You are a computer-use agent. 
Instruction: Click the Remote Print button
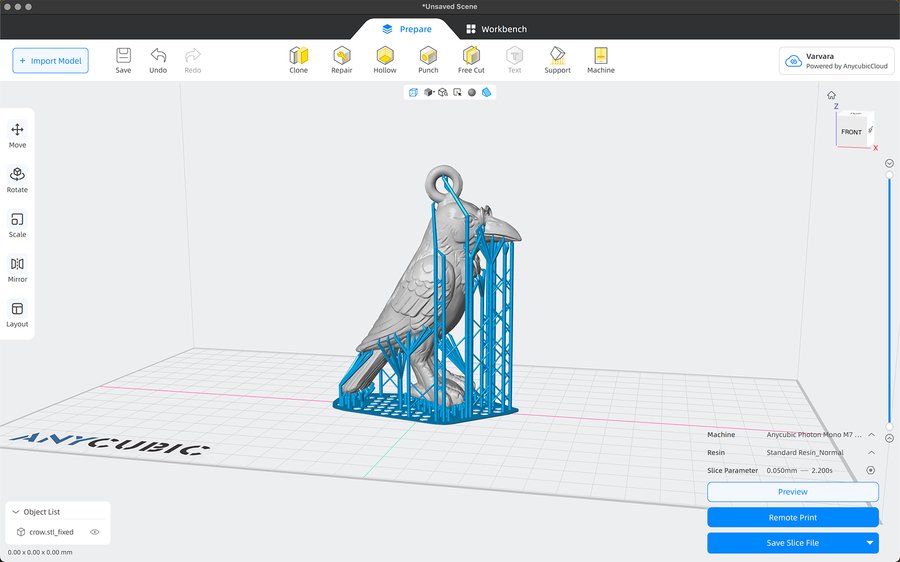pyautogui.click(x=792, y=517)
